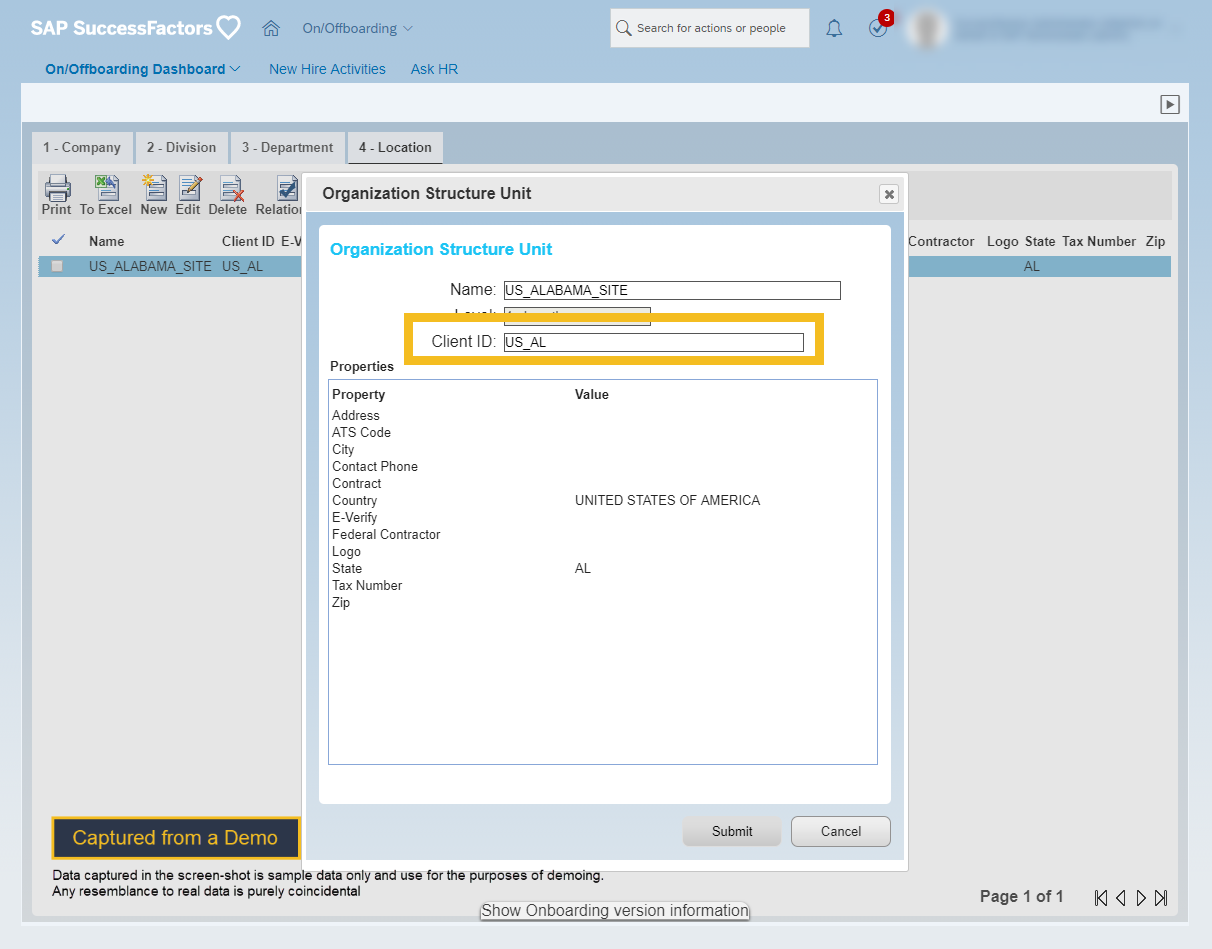
Task: Go to the first page
Action: click(1101, 898)
